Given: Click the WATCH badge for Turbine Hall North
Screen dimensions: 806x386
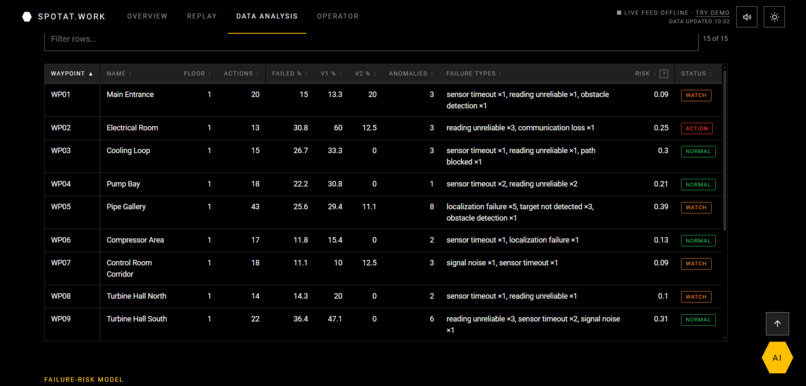Looking at the screenshot, I should pyautogui.click(x=697, y=297).
